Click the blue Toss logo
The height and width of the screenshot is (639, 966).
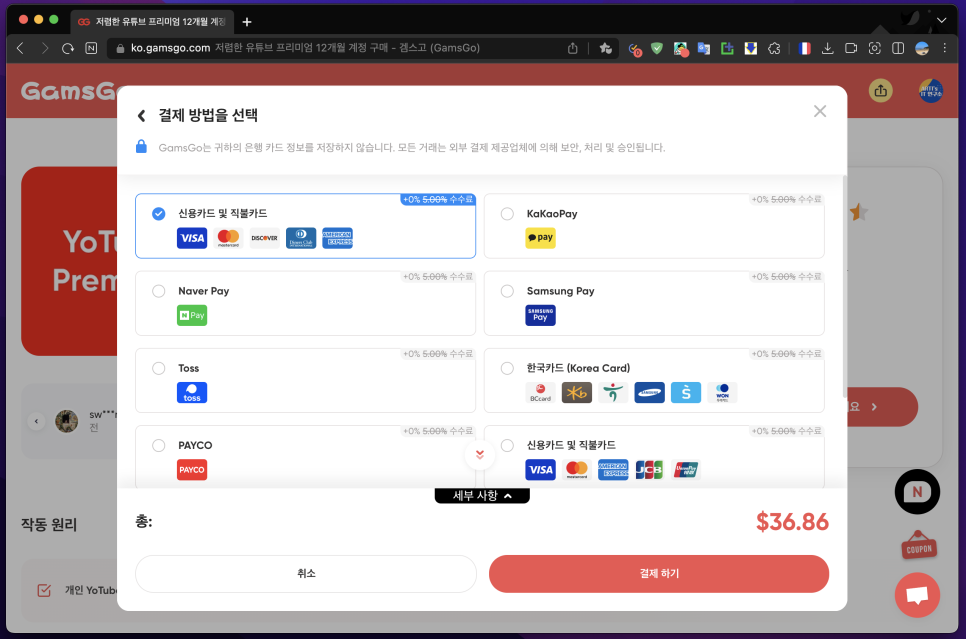tap(192, 393)
